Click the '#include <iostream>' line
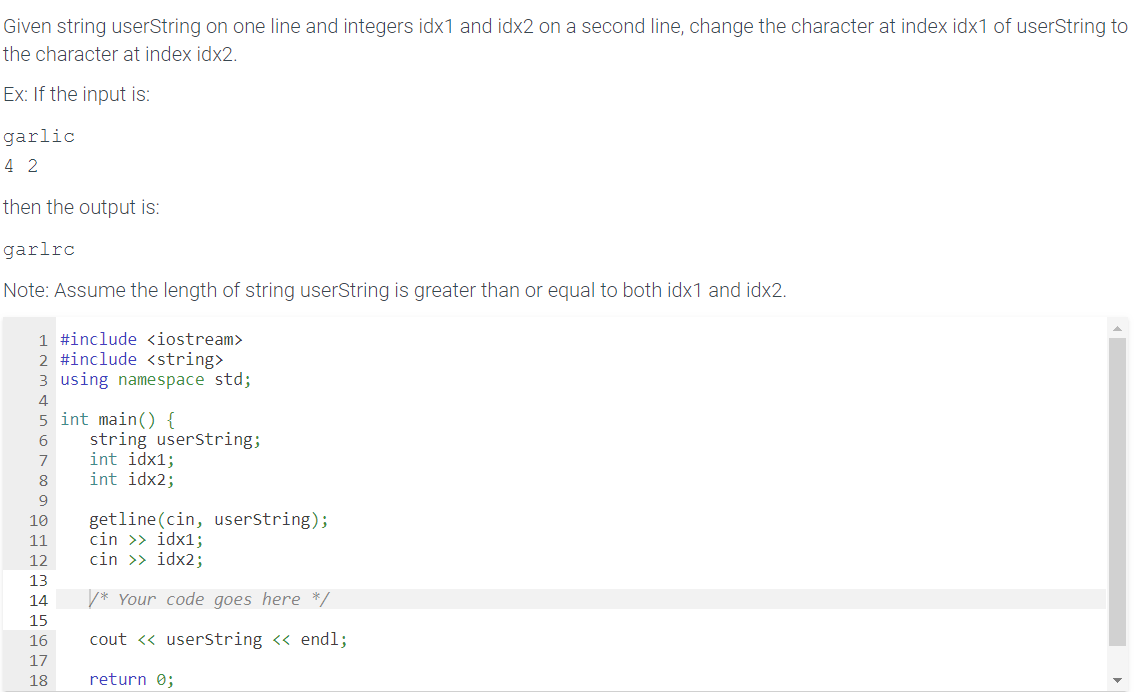 click(x=152, y=339)
